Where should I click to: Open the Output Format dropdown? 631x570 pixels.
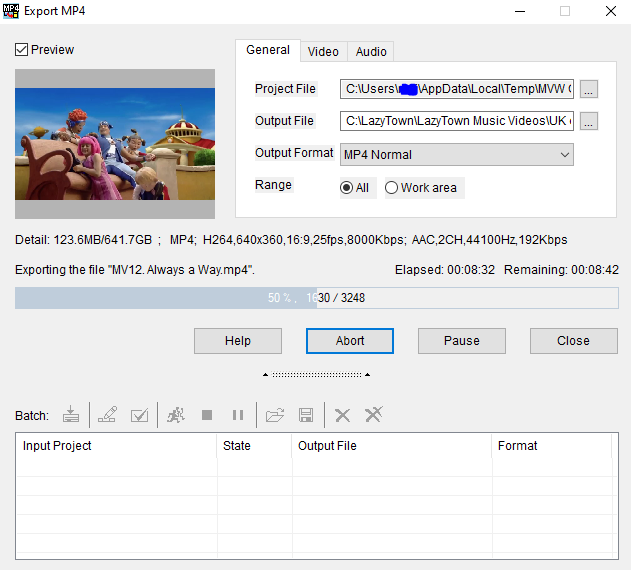(457, 155)
